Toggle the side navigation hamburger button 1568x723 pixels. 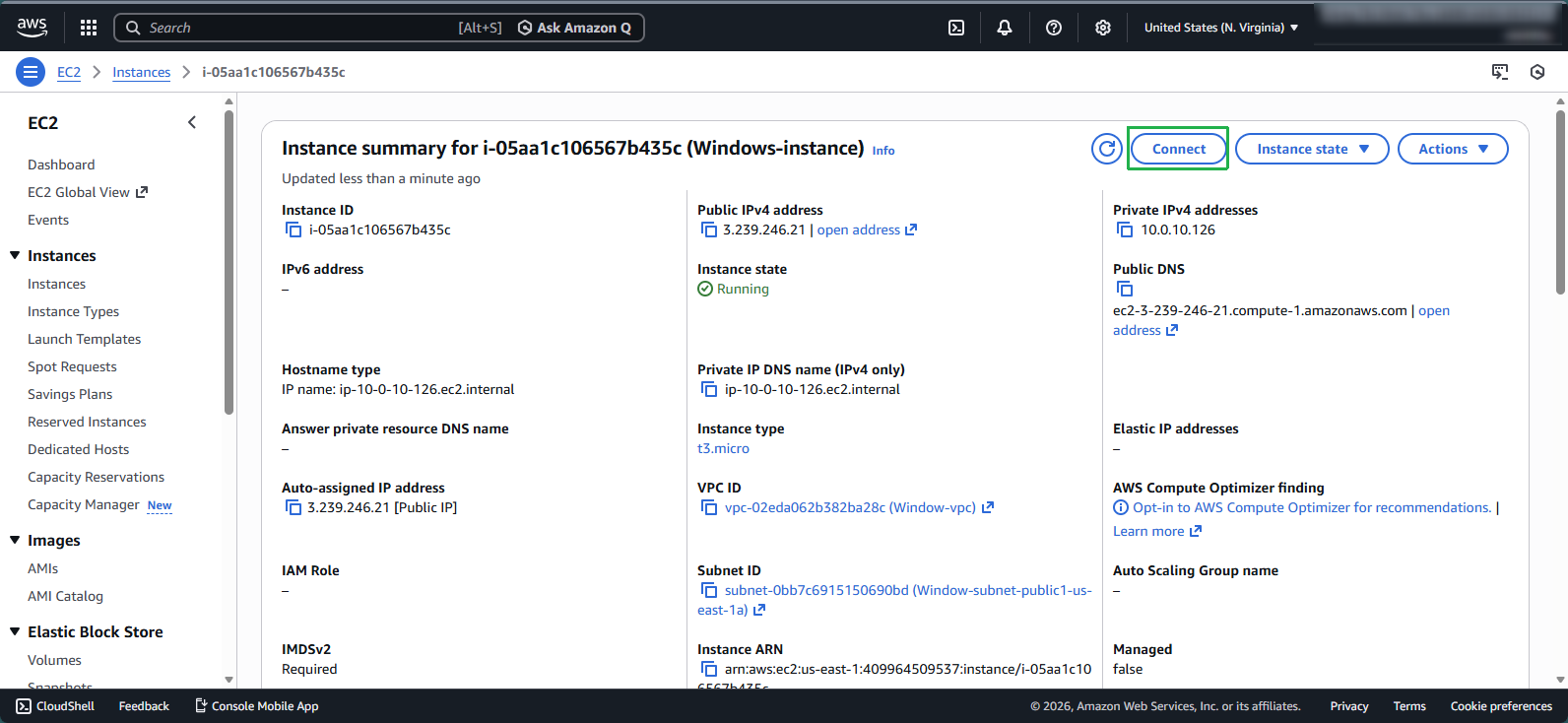31,72
